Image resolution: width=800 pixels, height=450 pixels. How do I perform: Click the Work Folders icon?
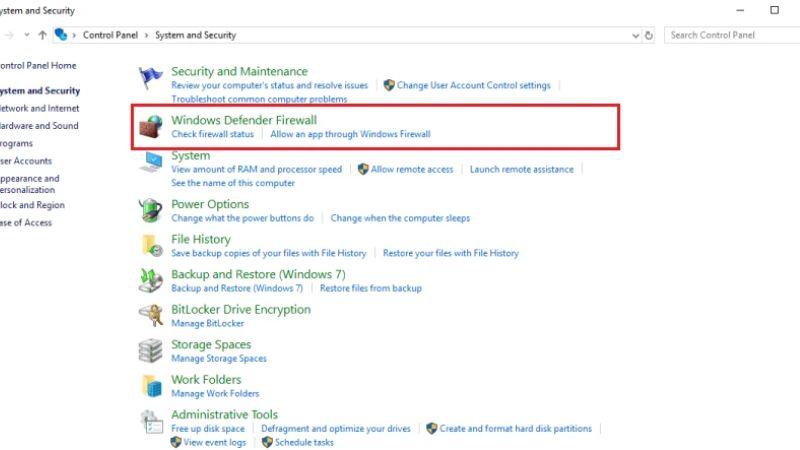152,386
